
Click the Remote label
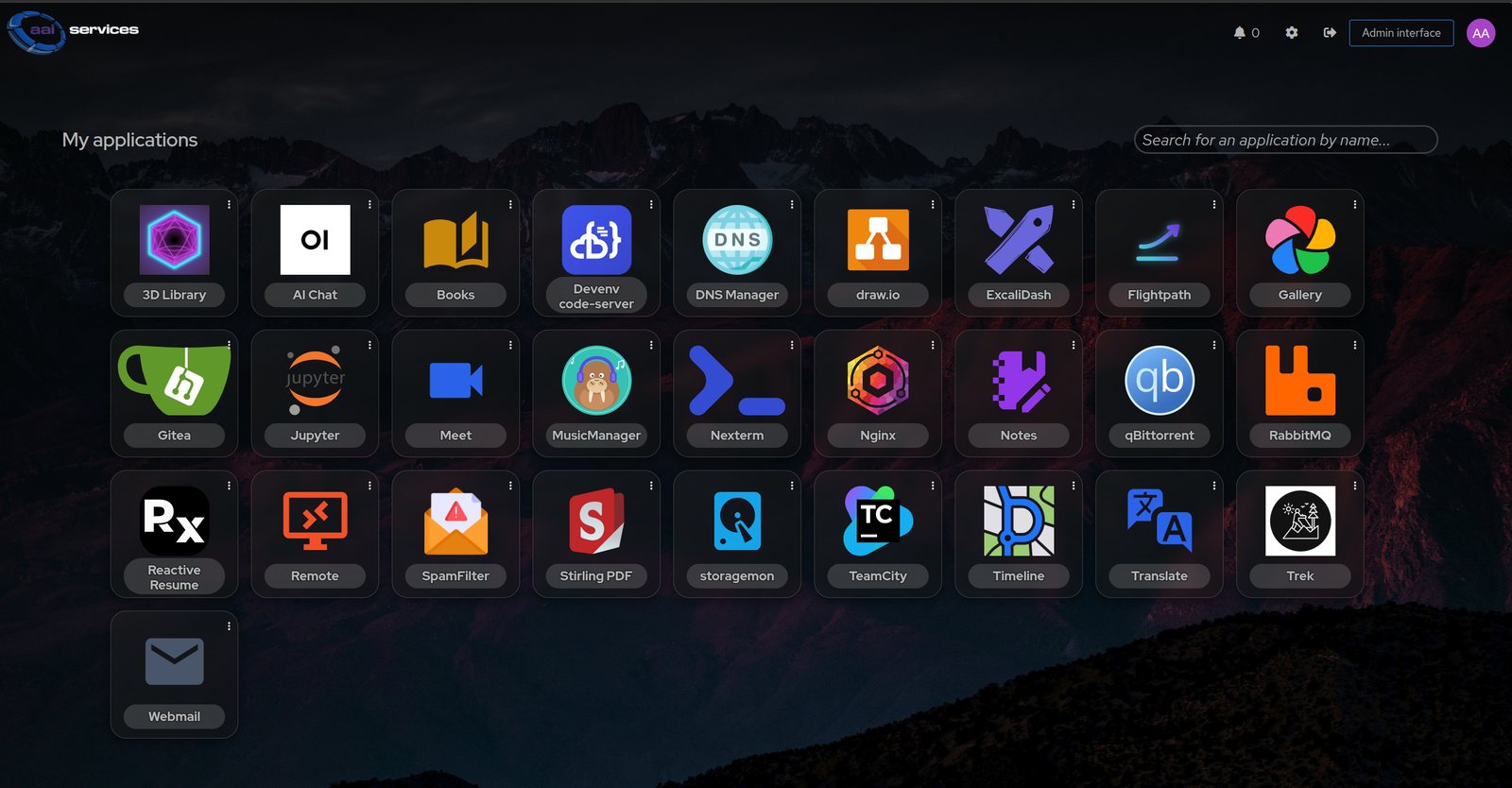tap(315, 576)
